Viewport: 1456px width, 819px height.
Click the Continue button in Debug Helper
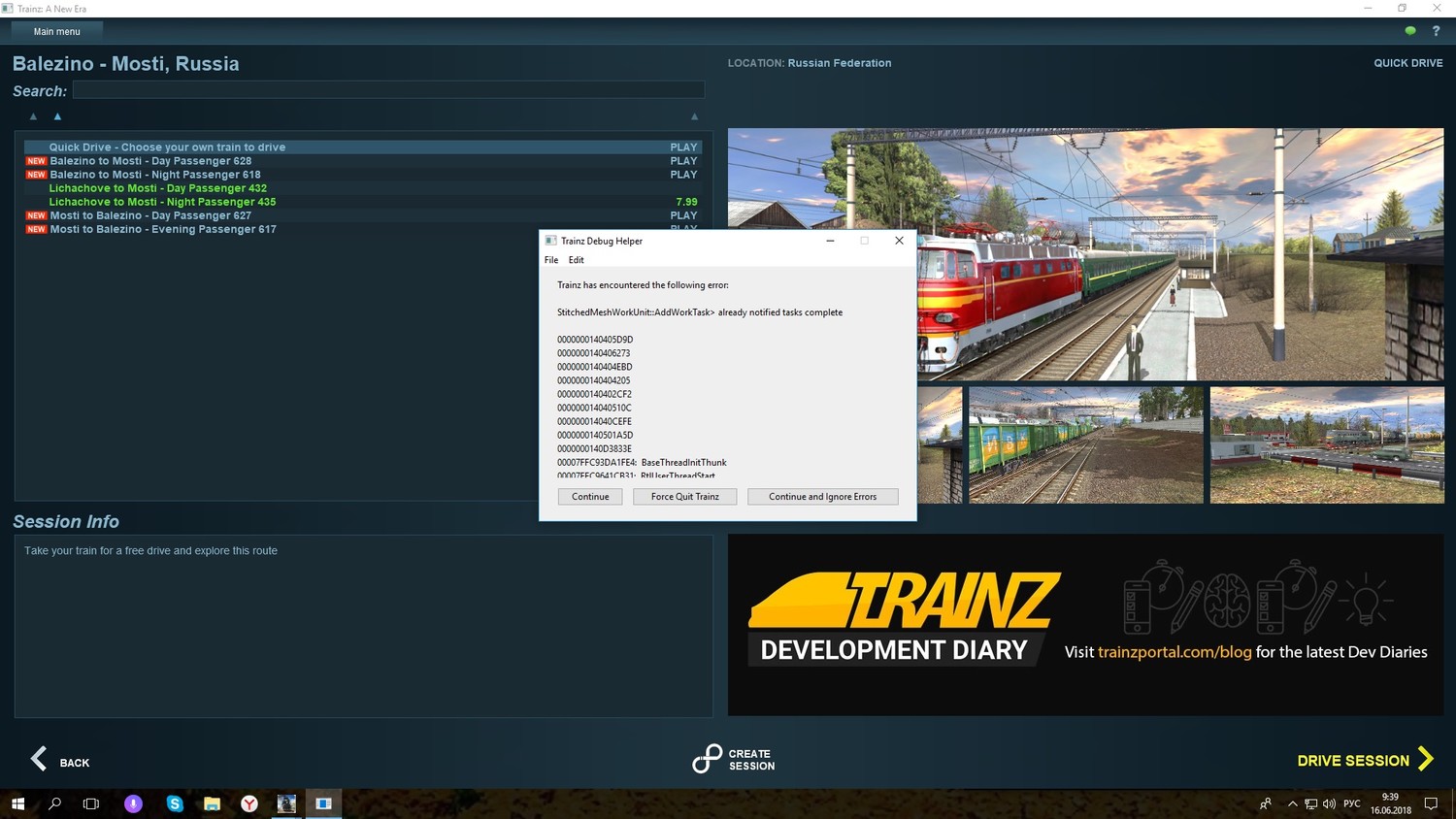tap(590, 497)
